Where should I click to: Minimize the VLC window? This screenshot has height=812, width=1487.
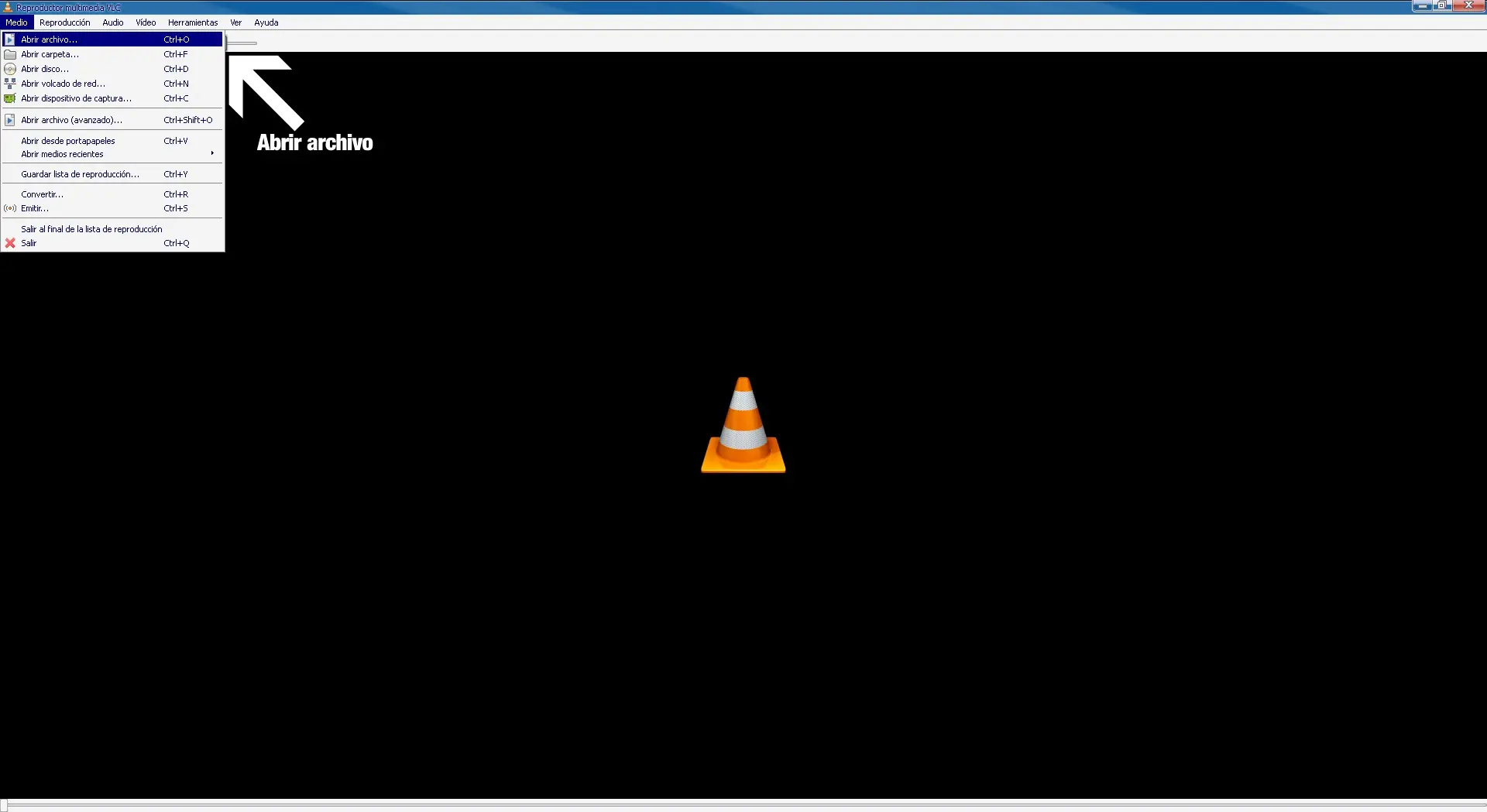(1422, 5)
